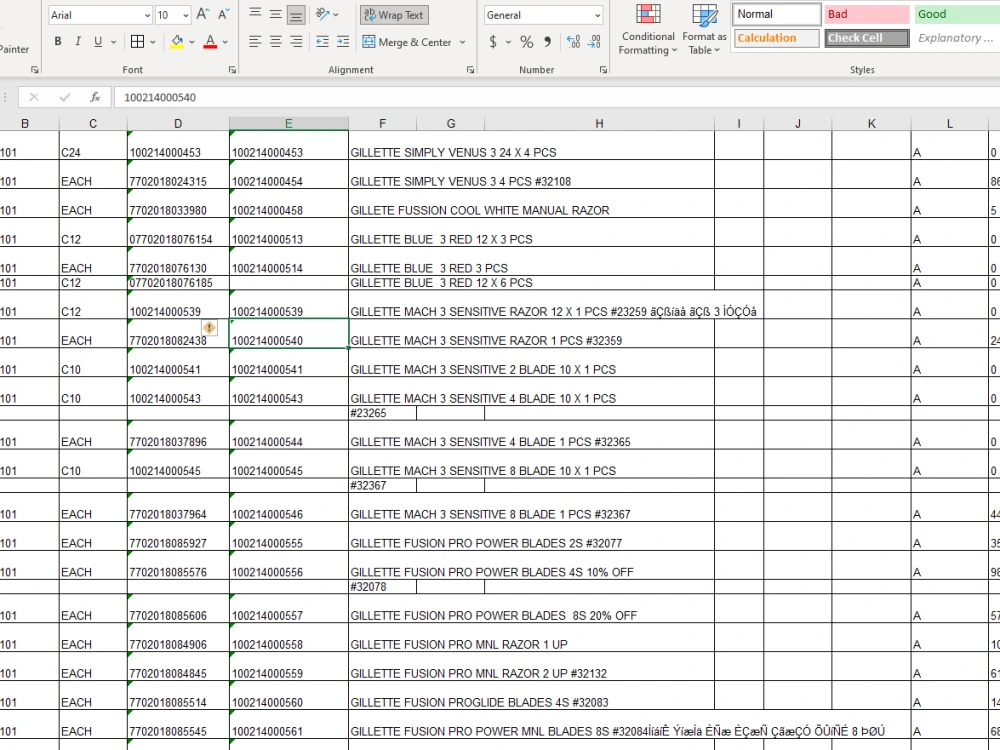Select cell 100214000561
The image size is (1000, 750).
[x=289, y=724]
